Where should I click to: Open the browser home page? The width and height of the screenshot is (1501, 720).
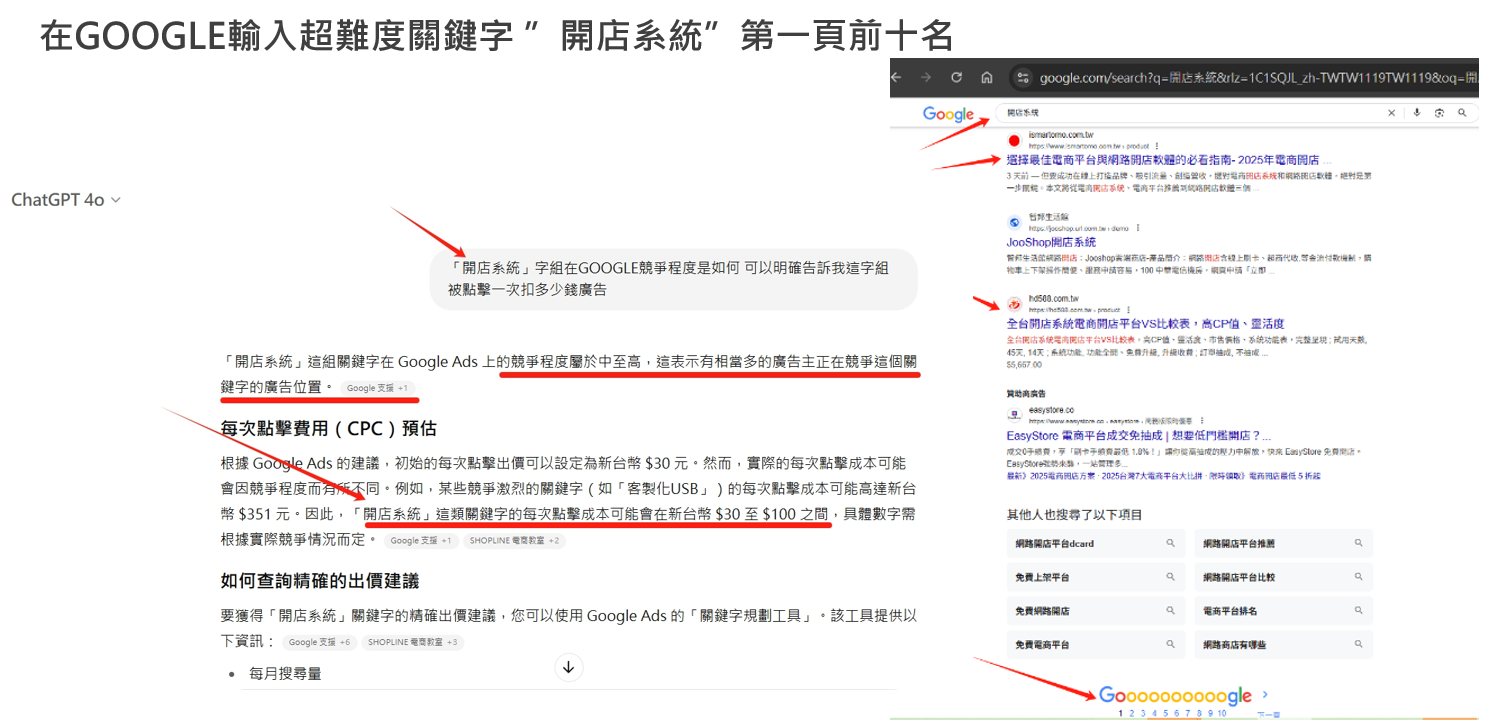click(986, 77)
